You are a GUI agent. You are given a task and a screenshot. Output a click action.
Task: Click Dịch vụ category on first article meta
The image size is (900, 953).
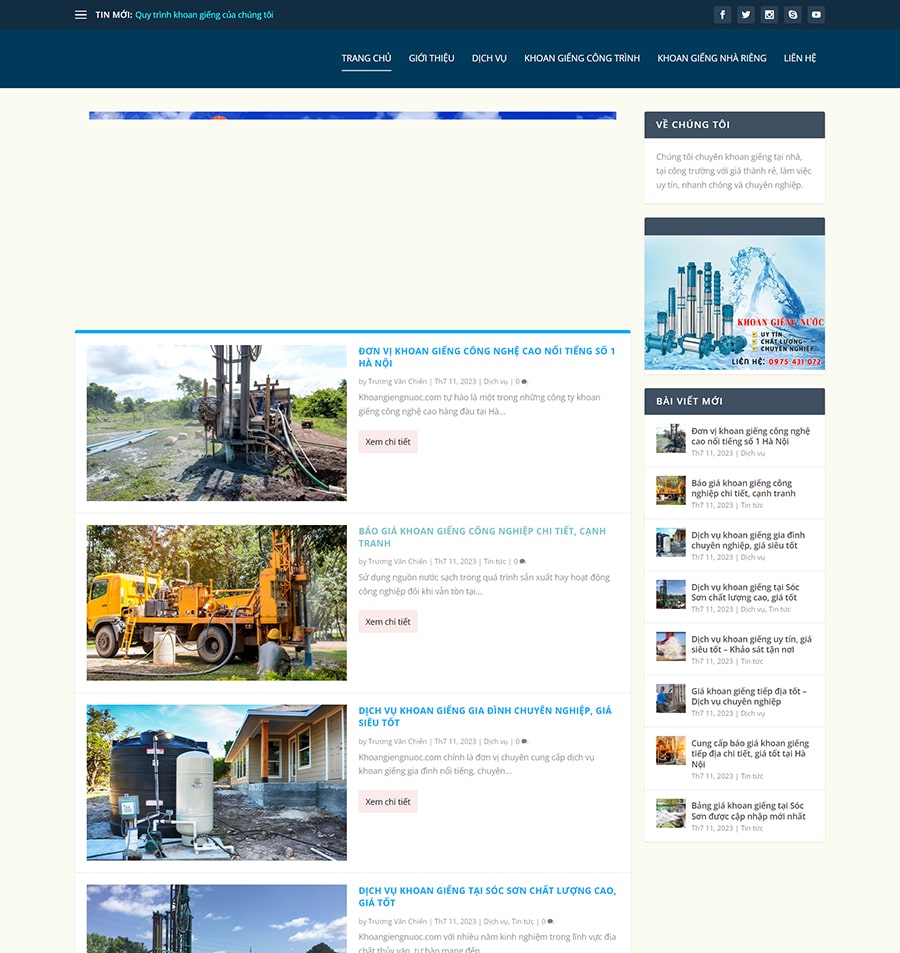496,382
